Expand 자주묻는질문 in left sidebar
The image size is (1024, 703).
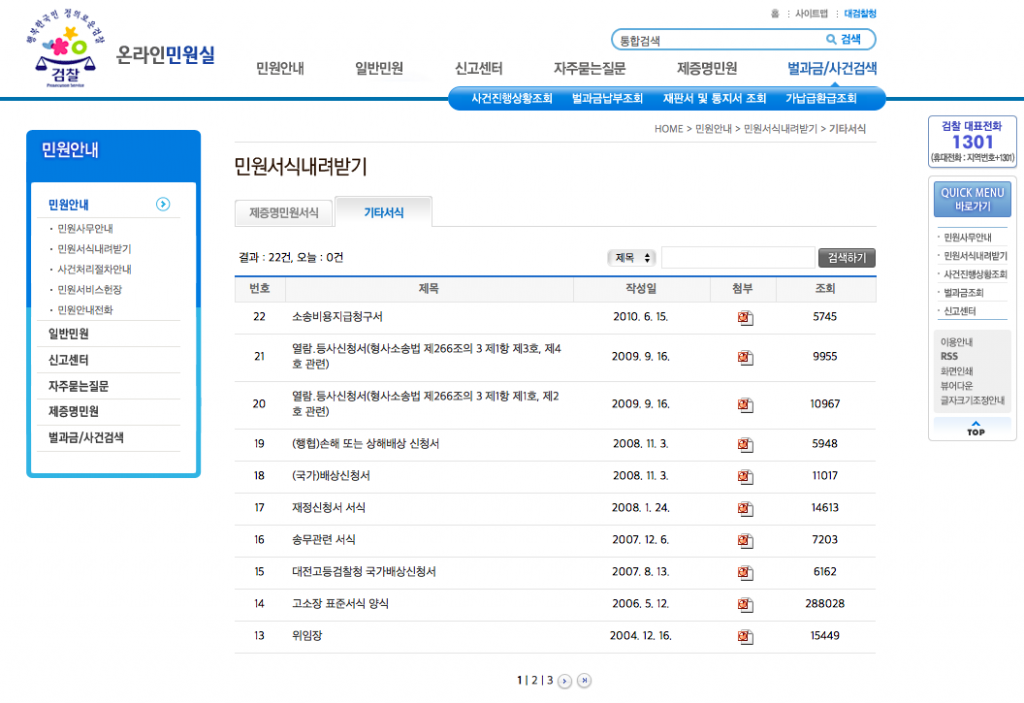[x=78, y=385]
